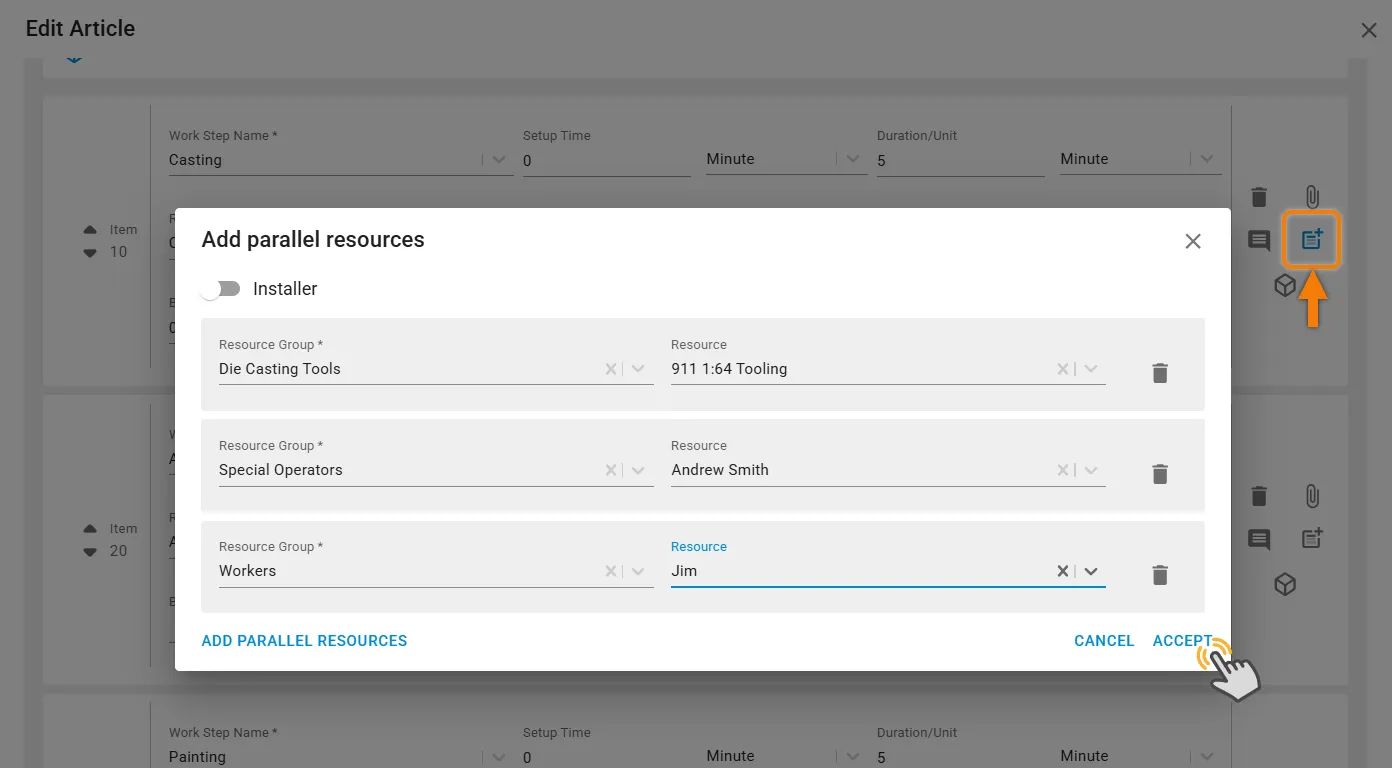Clear the Jim resource selection
Screen dimensions: 1392x768
1063,571
